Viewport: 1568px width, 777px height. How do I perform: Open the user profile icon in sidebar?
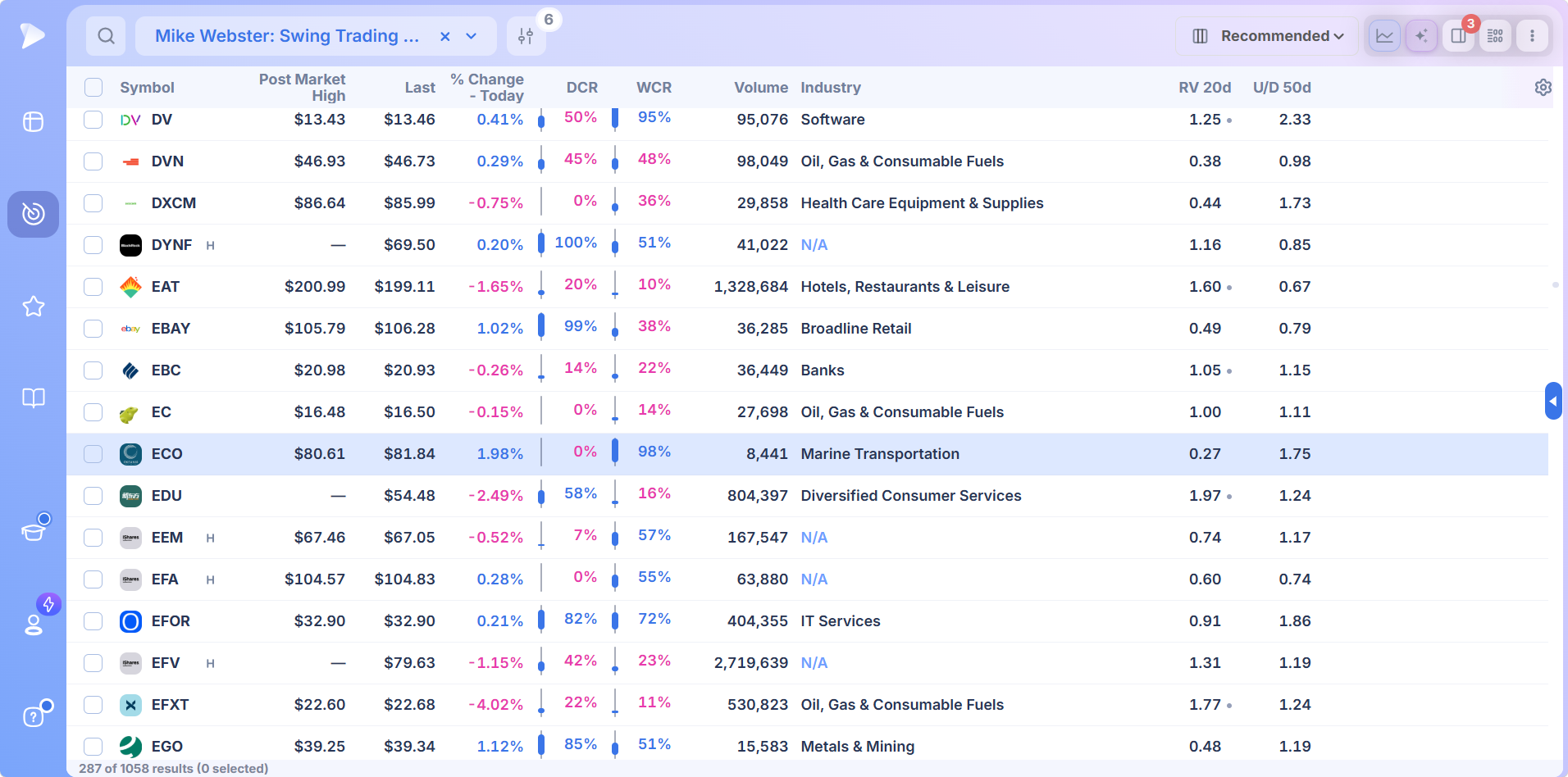34,625
